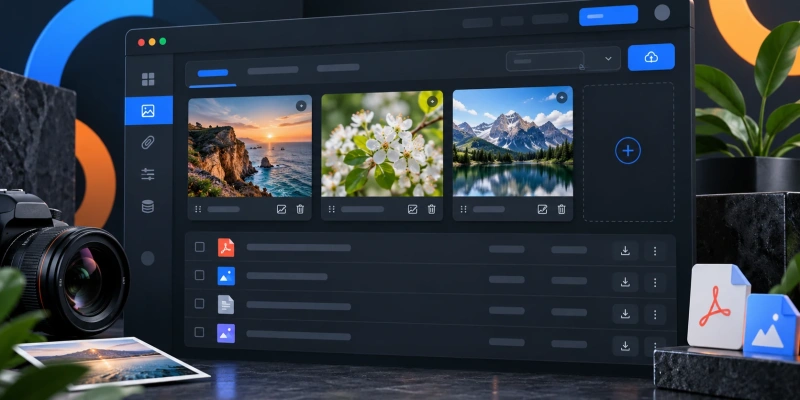
Task: Check the gray document file row checkbox
Action: (x=199, y=304)
